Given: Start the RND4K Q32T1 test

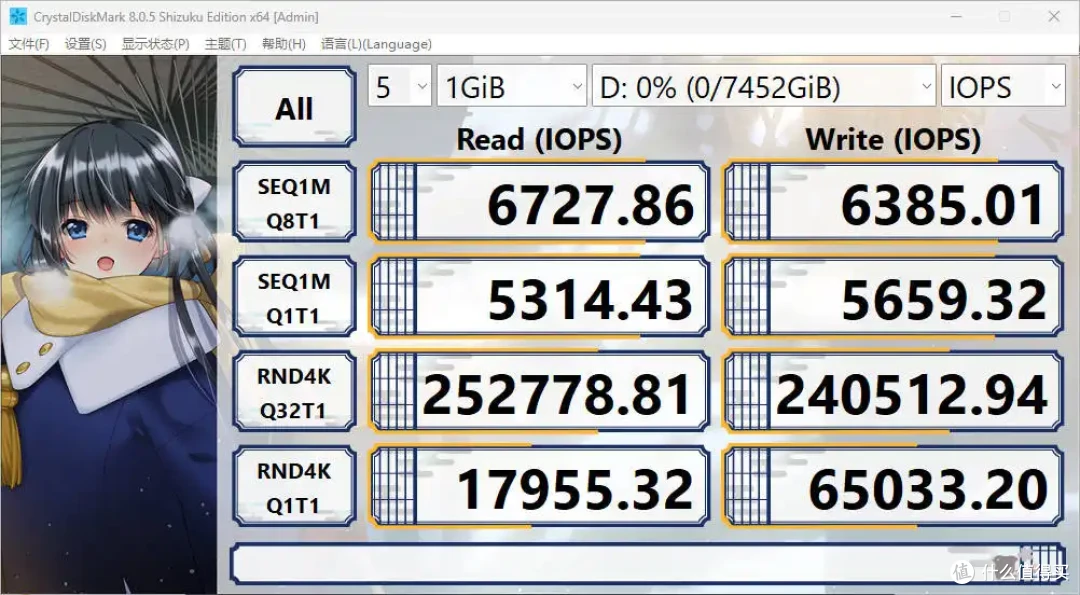Looking at the screenshot, I should click(x=295, y=392).
